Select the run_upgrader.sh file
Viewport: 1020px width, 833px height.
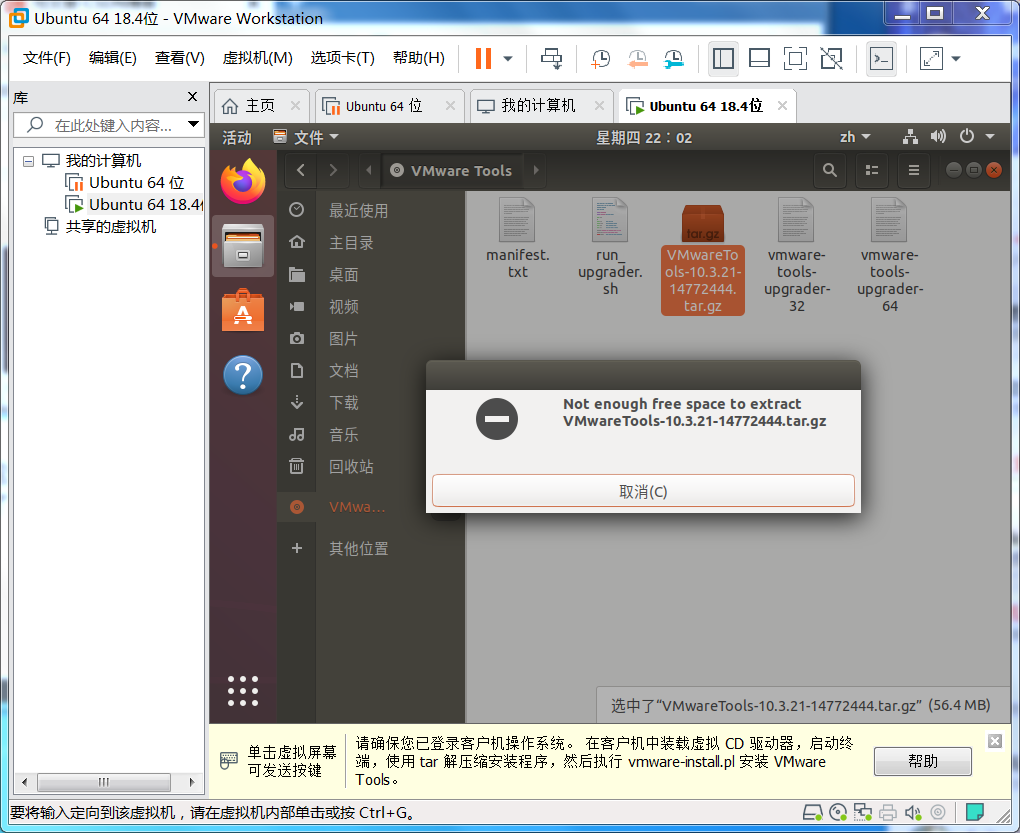coord(610,247)
